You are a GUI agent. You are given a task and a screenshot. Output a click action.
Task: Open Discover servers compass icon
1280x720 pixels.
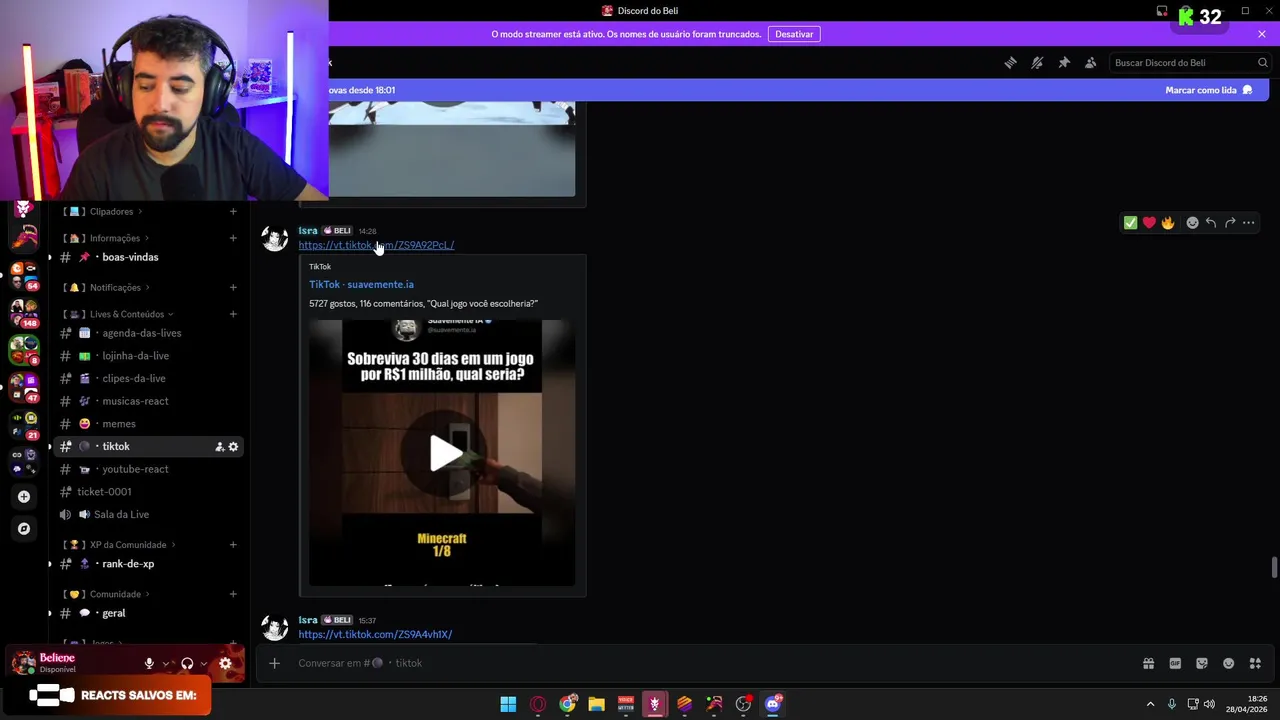[24, 528]
